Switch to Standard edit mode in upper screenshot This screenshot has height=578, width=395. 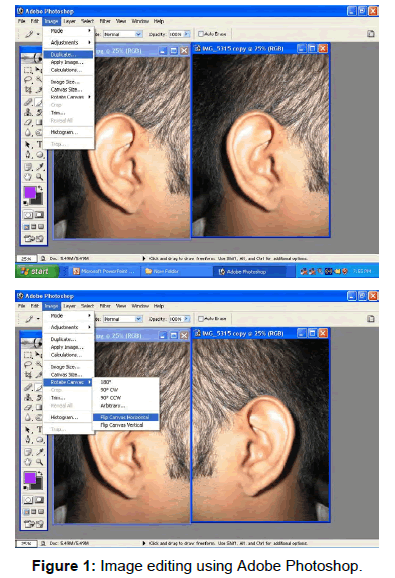(28, 215)
